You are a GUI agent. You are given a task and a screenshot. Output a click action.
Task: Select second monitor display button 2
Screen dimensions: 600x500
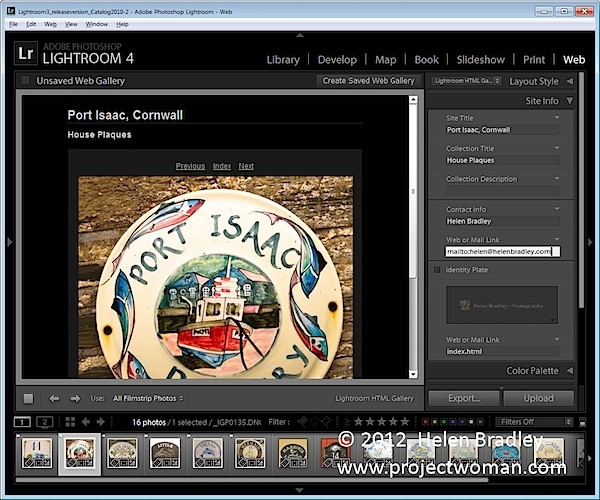pyautogui.click(x=44, y=422)
